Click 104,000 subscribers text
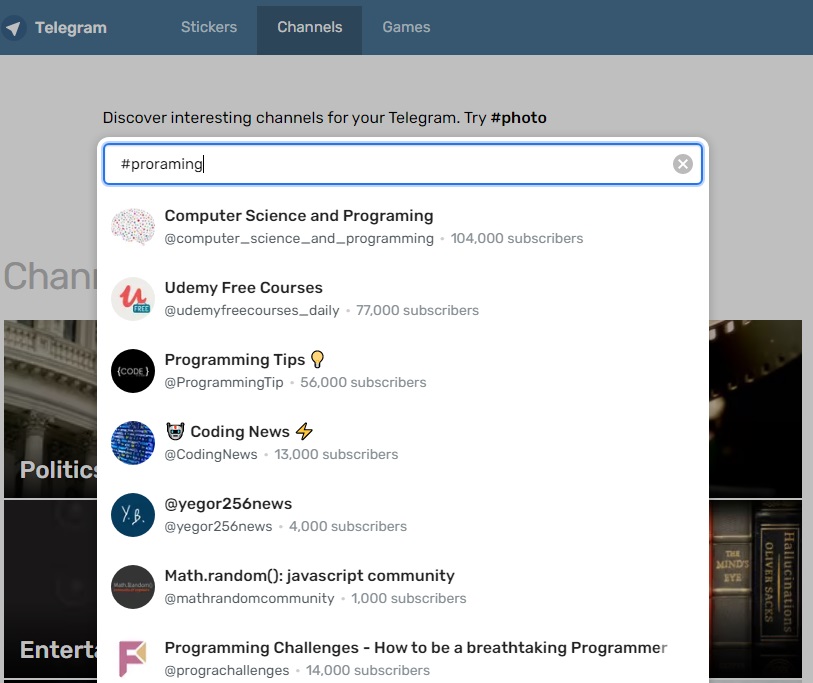The height and width of the screenshot is (683, 813). 516,239
